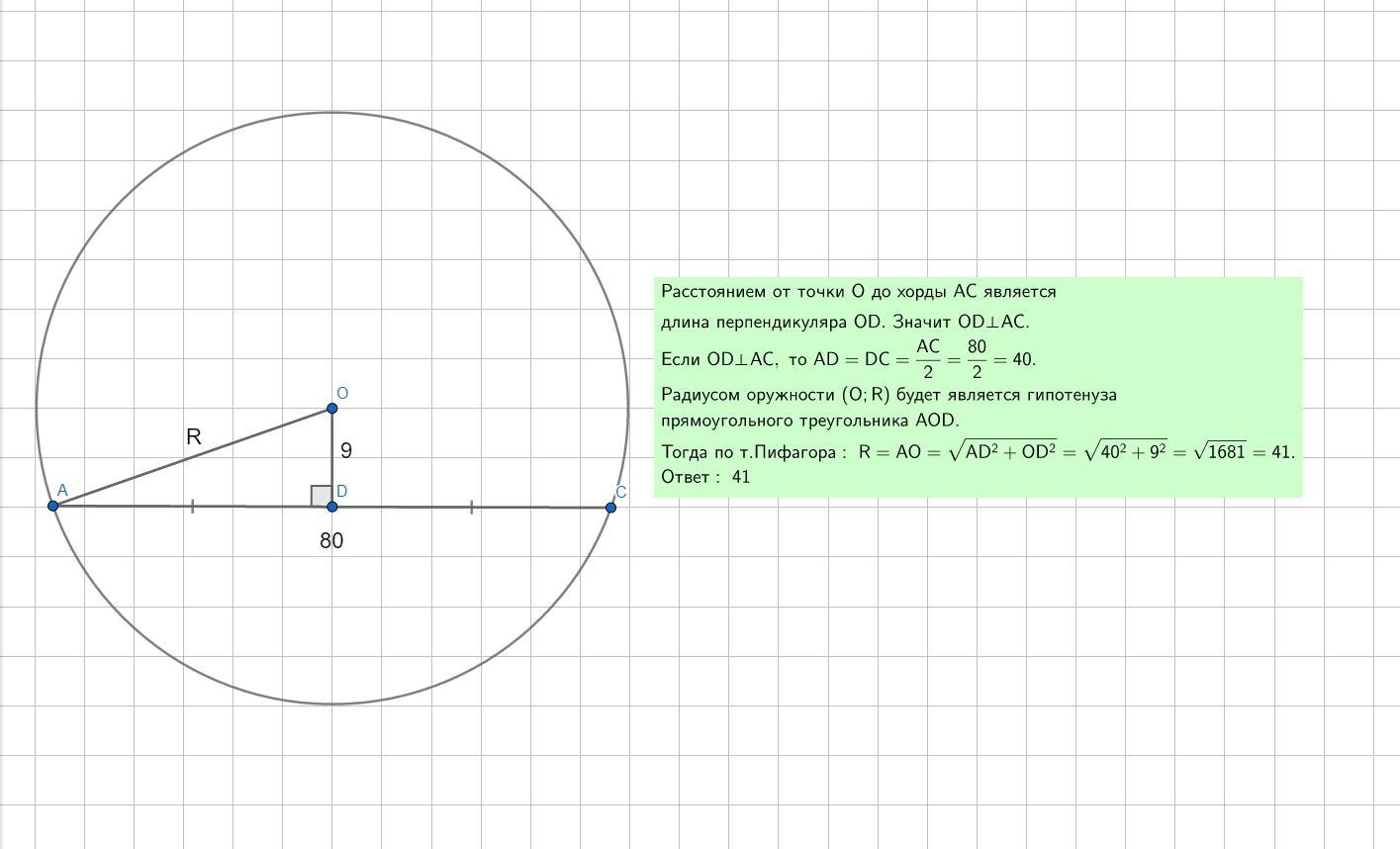Select the segment AO radius line
This screenshot has width=1400, height=849.
point(192,457)
